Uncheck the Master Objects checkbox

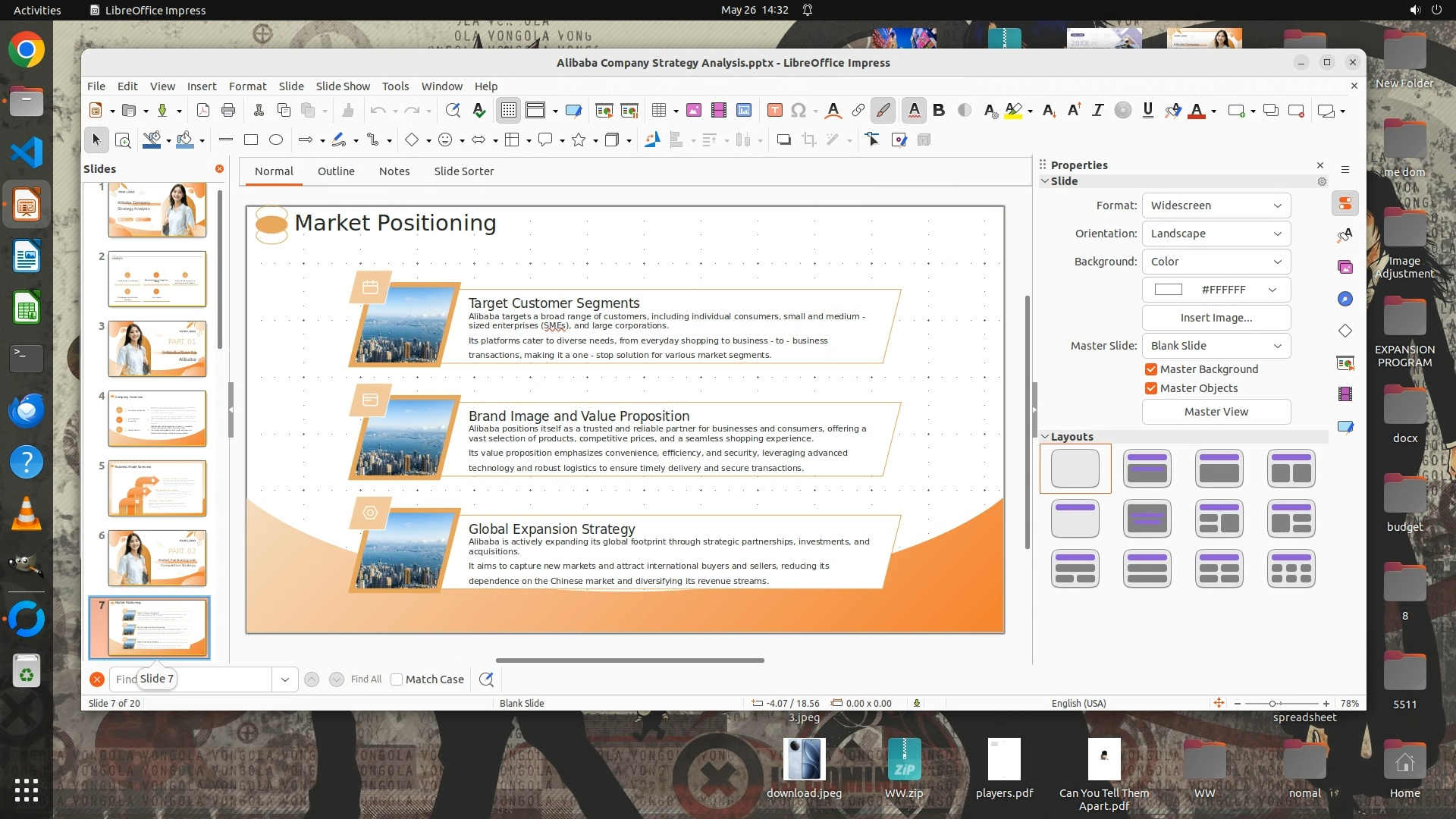1151,388
